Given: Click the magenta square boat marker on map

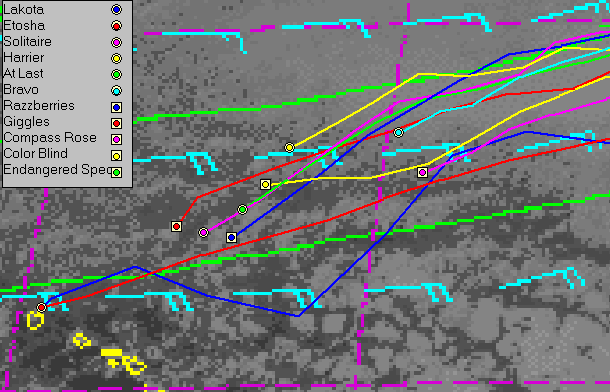Looking at the screenshot, I should pyautogui.click(x=422, y=172).
